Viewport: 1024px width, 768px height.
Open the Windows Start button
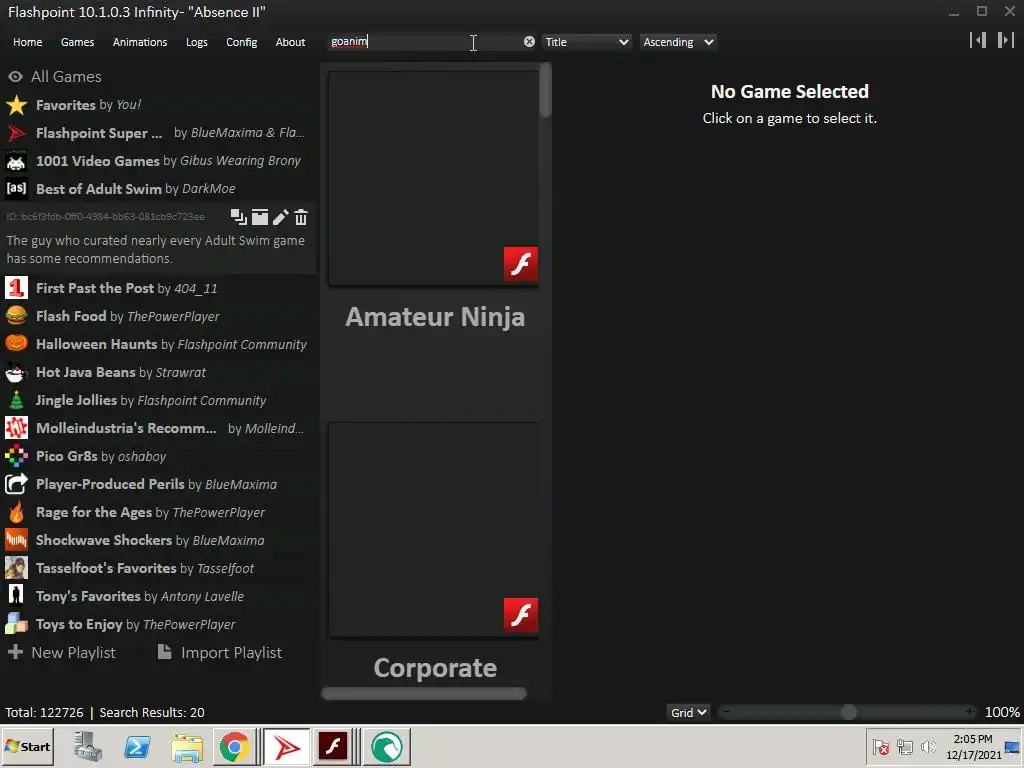pos(27,746)
